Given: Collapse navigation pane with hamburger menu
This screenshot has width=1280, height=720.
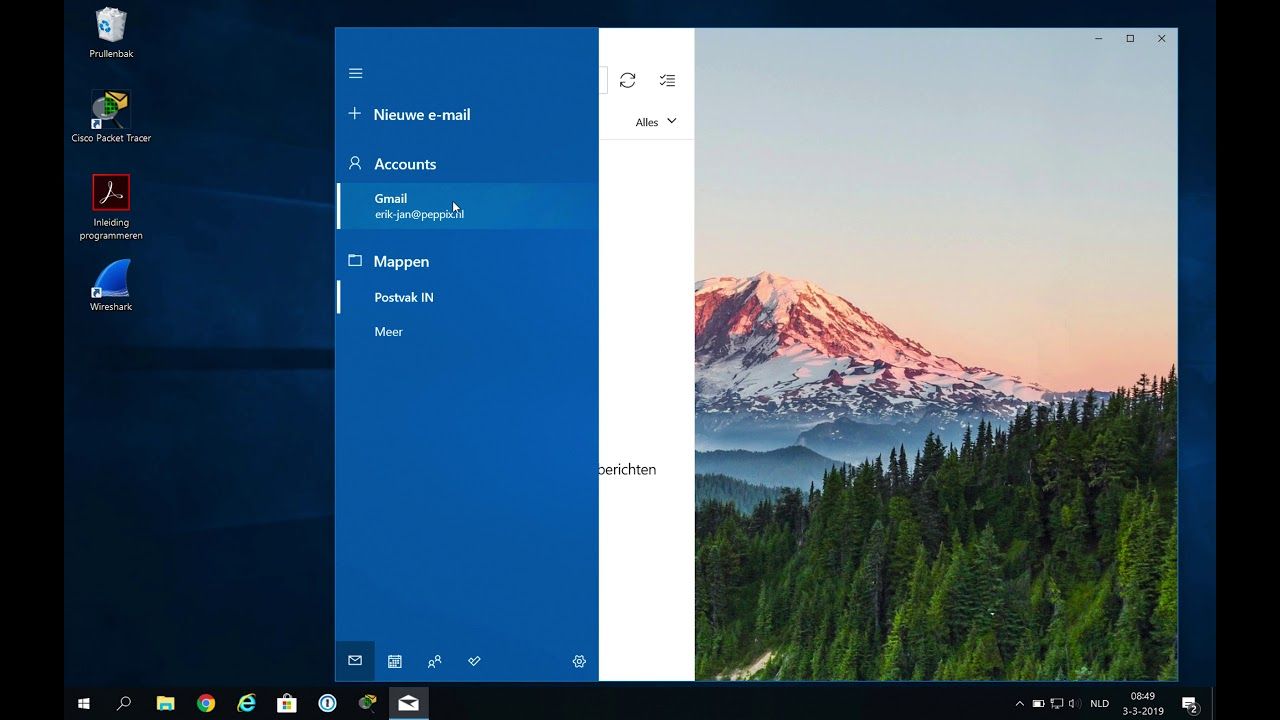Looking at the screenshot, I should [355, 73].
